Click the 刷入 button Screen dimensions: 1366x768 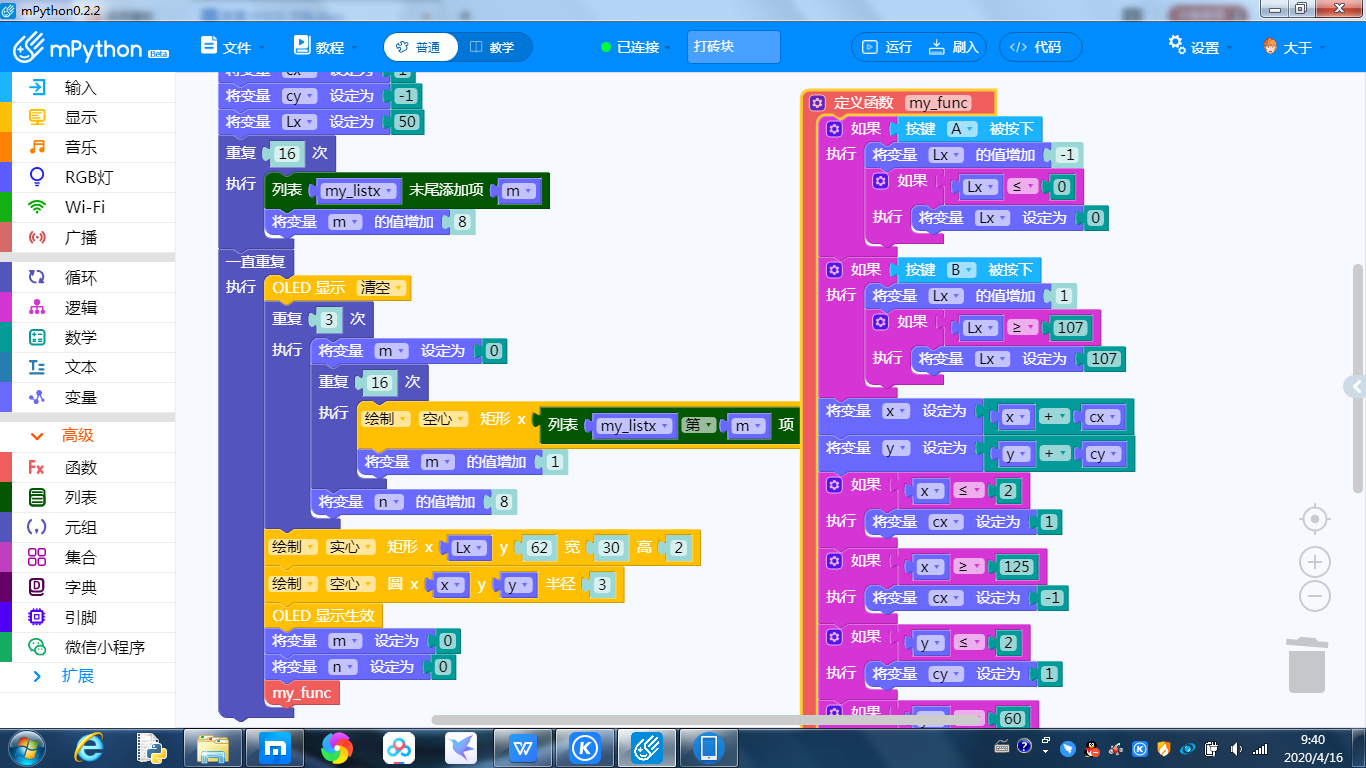coord(953,47)
